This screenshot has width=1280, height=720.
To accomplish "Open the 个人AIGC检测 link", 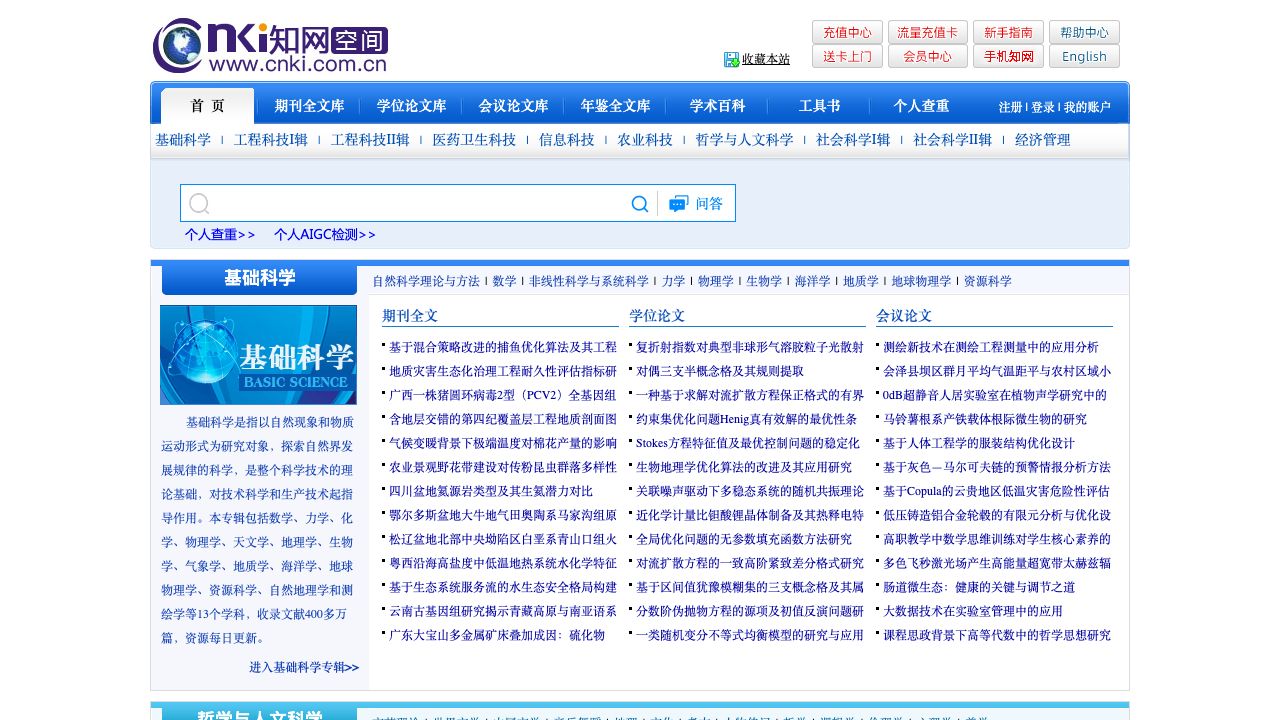I will click(324, 235).
